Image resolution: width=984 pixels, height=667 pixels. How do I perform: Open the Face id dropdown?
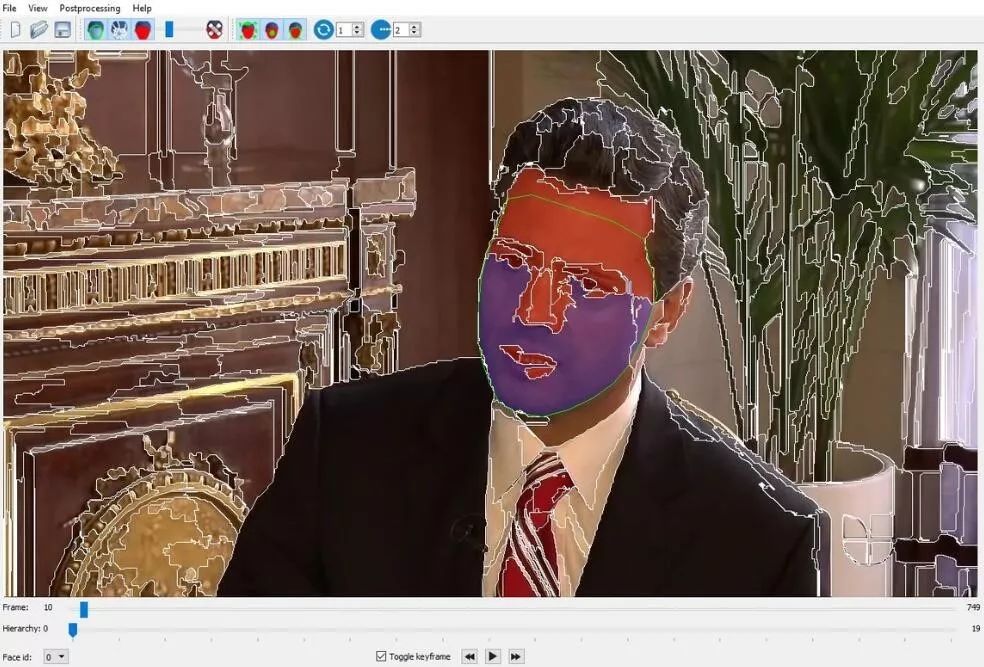[57, 657]
